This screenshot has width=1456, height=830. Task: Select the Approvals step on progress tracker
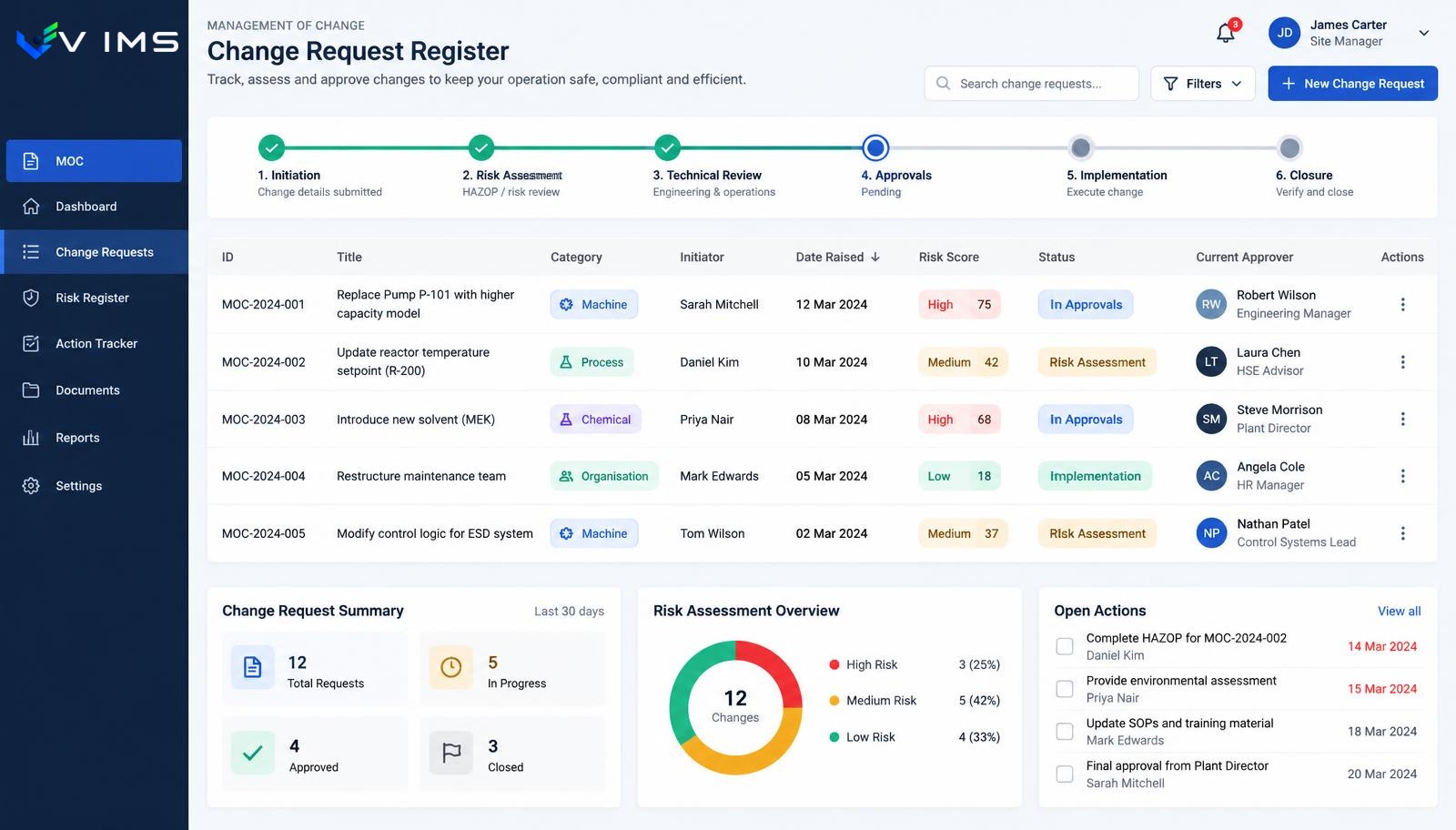(875, 147)
